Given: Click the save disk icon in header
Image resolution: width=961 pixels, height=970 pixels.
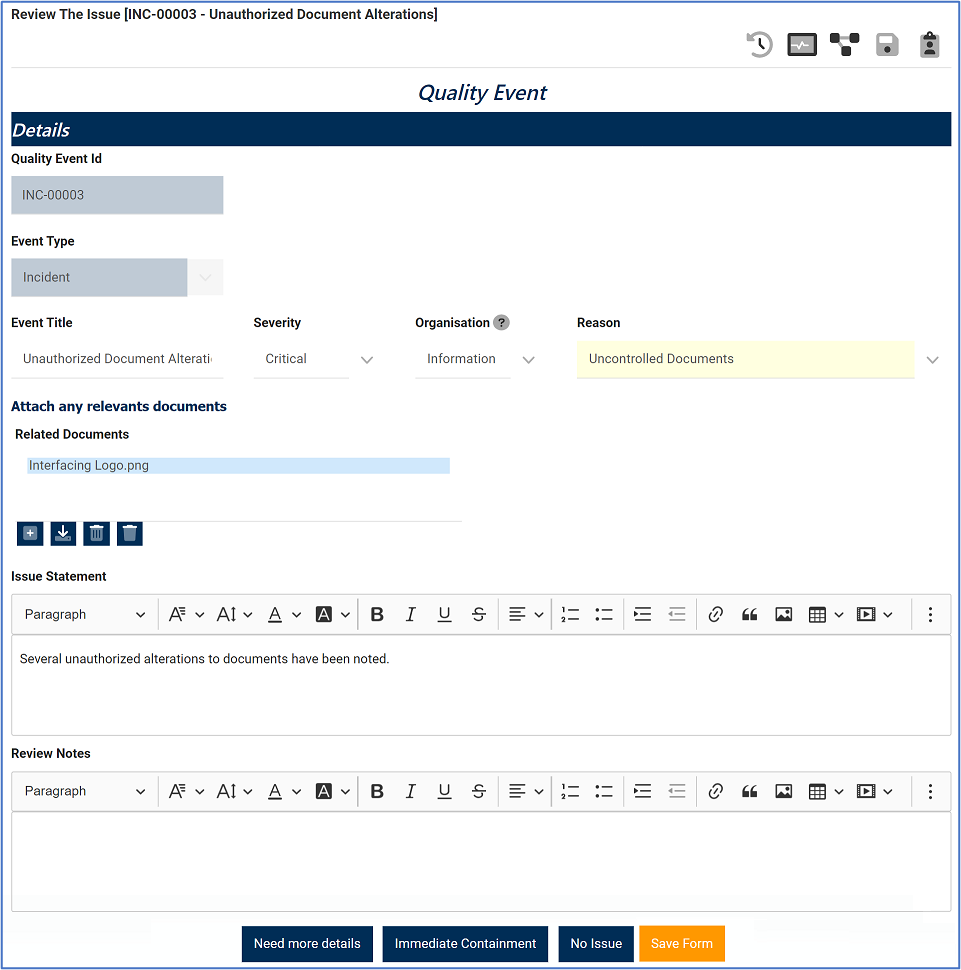Looking at the screenshot, I should point(887,45).
